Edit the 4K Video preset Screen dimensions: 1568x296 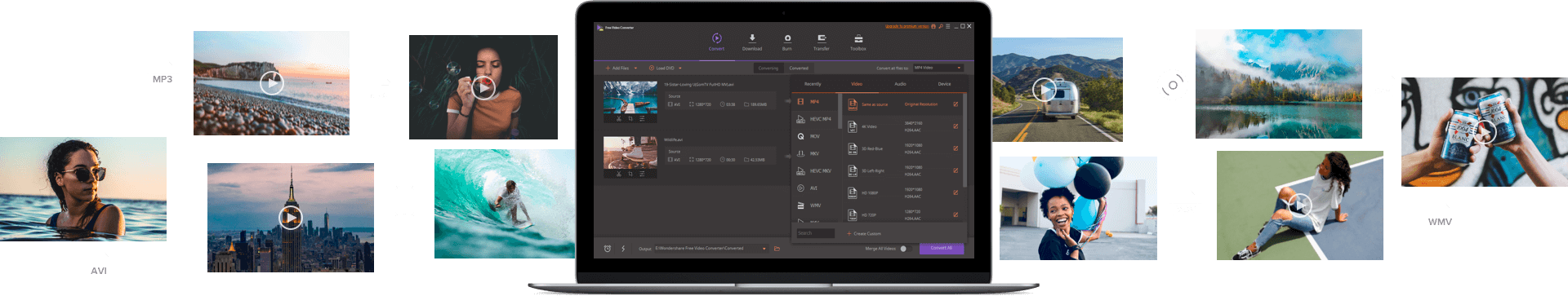[955, 126]
